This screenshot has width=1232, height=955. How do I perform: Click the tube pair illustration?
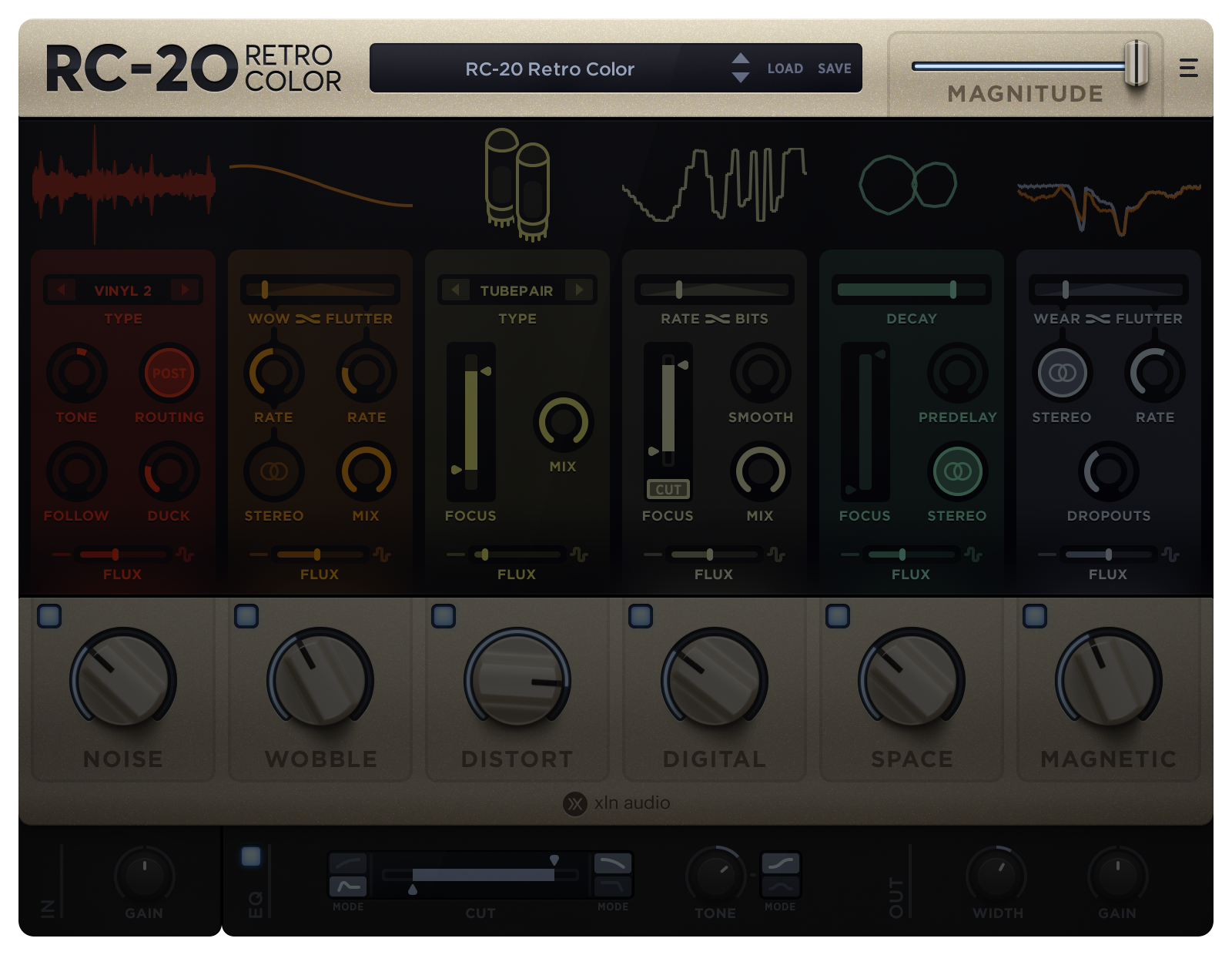517,185
